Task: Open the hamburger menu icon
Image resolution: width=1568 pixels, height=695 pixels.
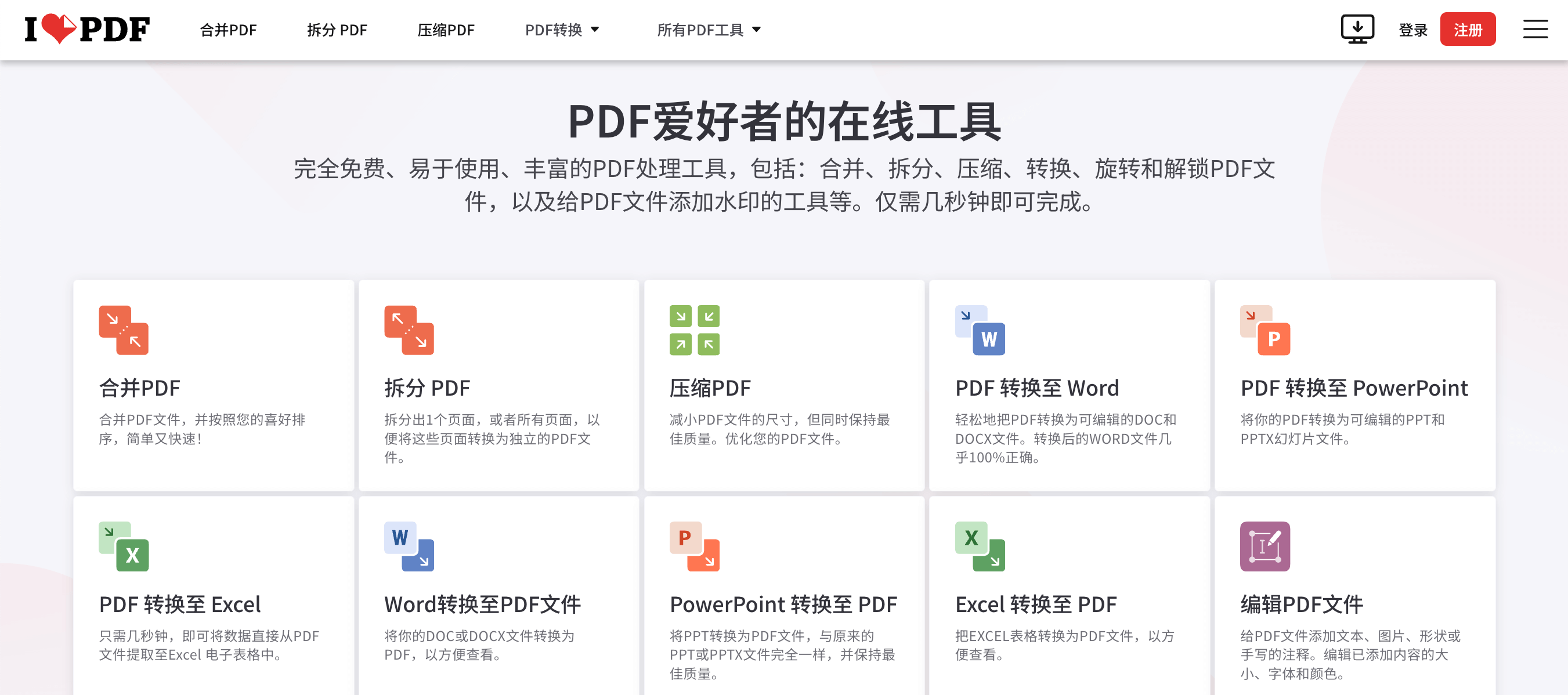Action: pyautogui.click(x=1535, y=29)
